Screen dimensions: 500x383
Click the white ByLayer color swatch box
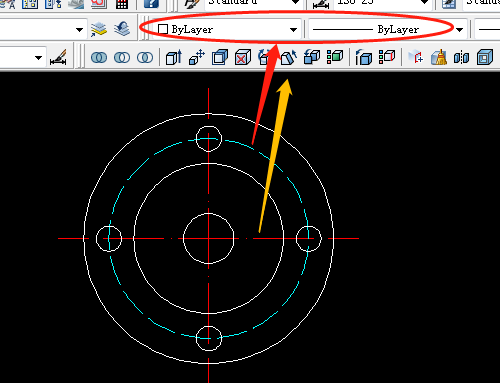point(163,29)
